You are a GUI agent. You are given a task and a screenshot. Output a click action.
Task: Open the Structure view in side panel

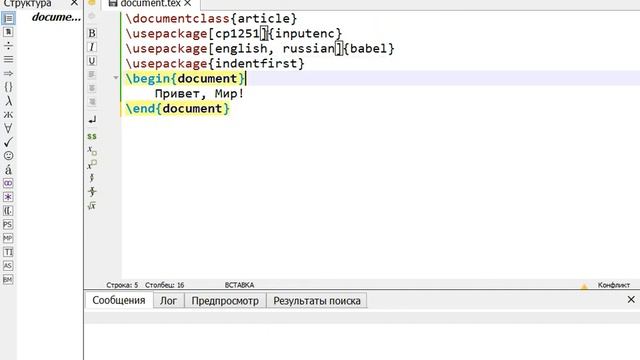[x=8, y=18]
